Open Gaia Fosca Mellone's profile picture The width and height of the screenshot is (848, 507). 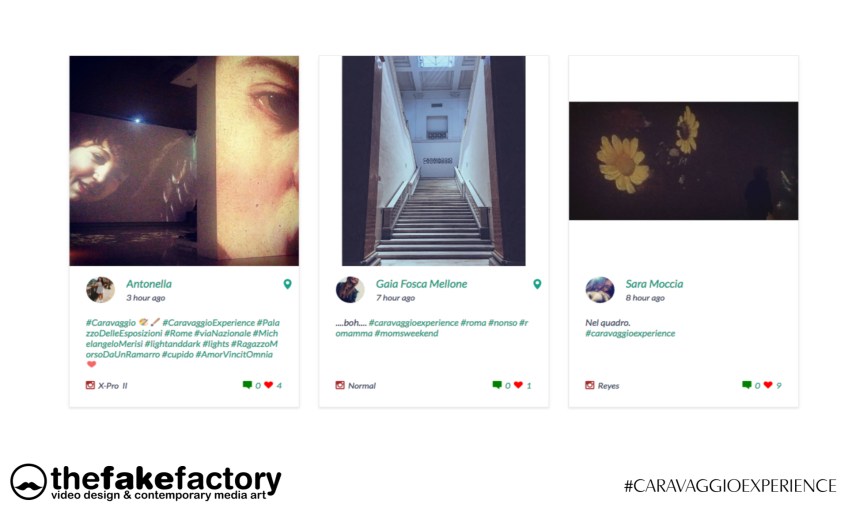tap(350, 290)
